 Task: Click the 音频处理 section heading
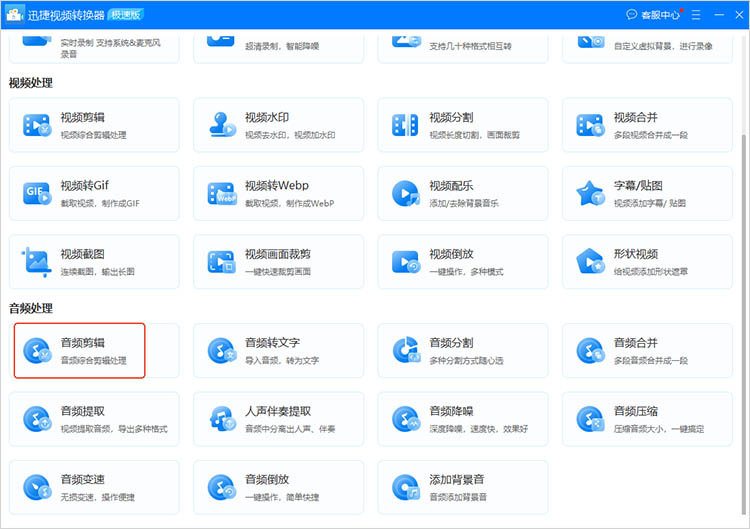[x=31, y=309]
